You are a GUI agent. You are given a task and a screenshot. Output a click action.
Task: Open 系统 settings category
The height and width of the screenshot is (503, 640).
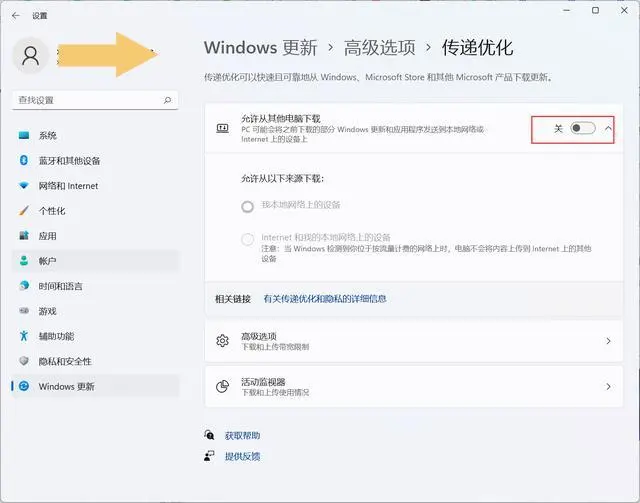[x=96, y=135]
